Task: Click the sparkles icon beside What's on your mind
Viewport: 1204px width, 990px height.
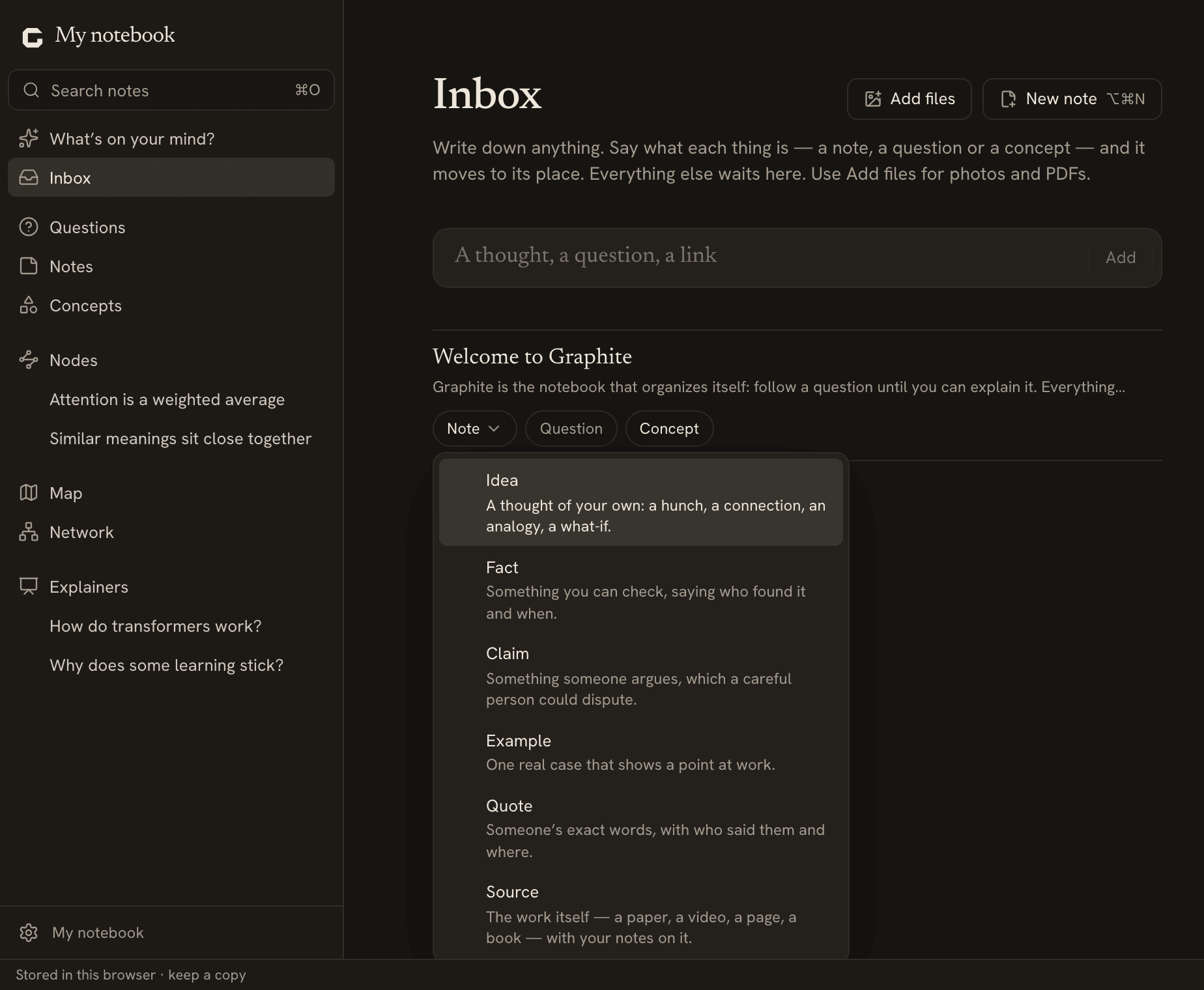Action: [x=29, y=138]
